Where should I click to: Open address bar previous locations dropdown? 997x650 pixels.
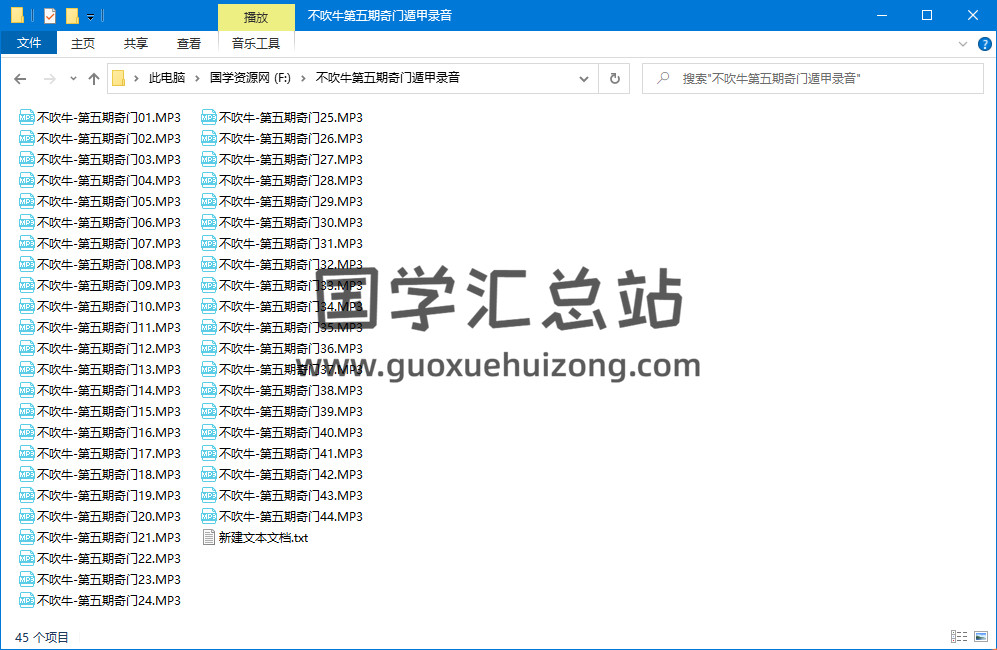585,79
